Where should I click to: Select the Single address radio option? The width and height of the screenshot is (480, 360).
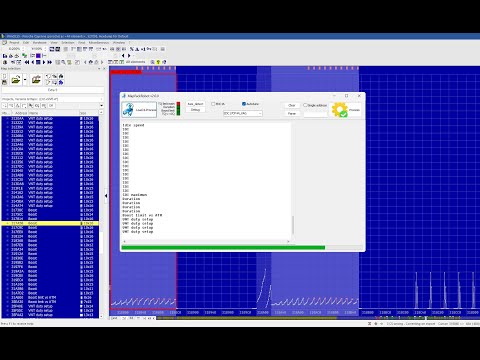(x=305, y=105)
